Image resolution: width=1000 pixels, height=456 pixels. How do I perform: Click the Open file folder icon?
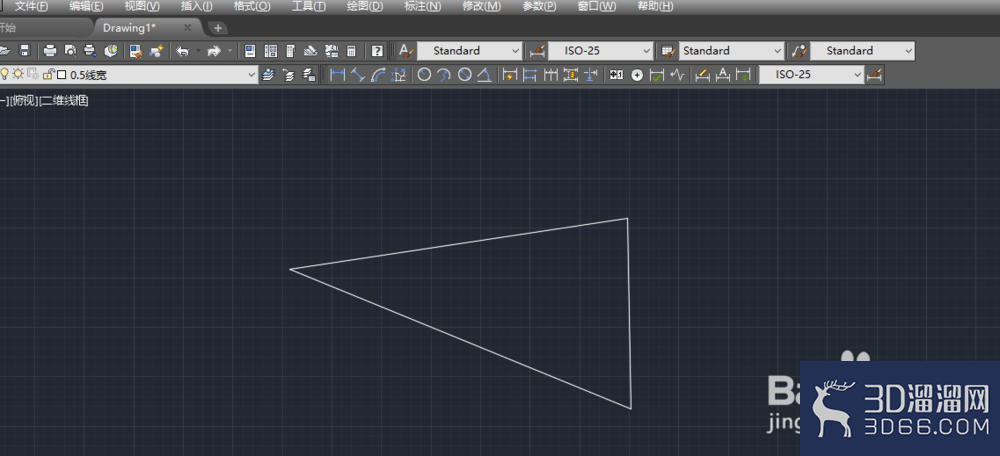tap(3, 50)
